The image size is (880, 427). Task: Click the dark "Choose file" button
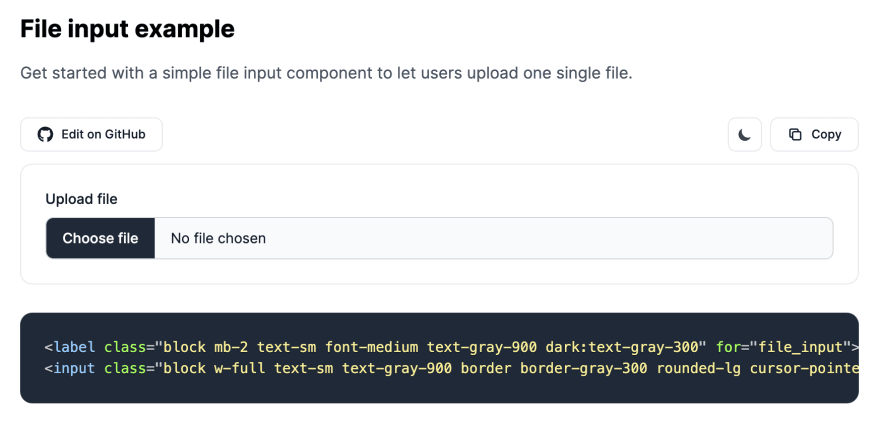point(100,238)
